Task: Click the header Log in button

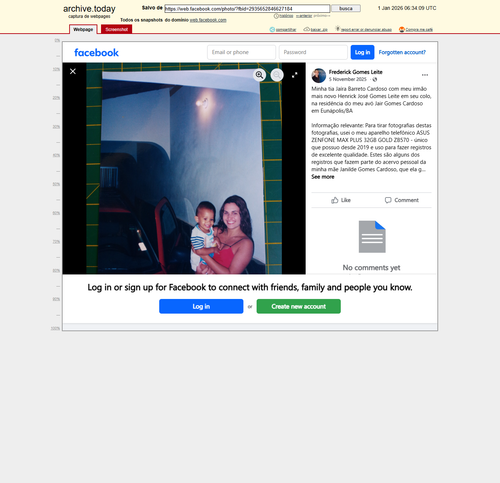Action: click(x=362, y=52)
